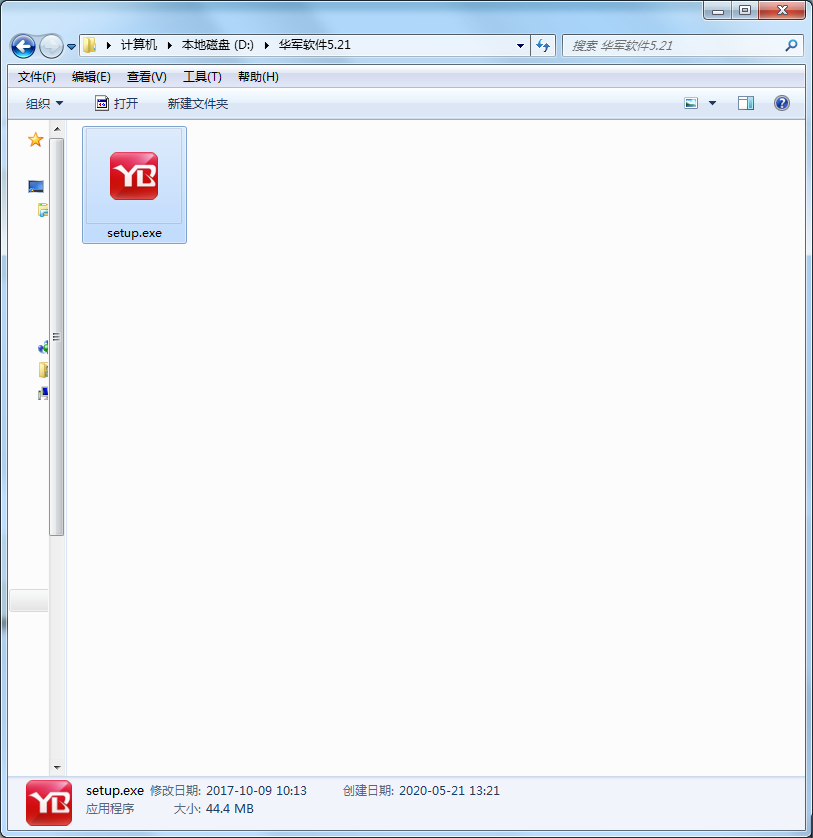
Task: Expand arrow before 计算机 in path
Action: (x=109, y=45)
